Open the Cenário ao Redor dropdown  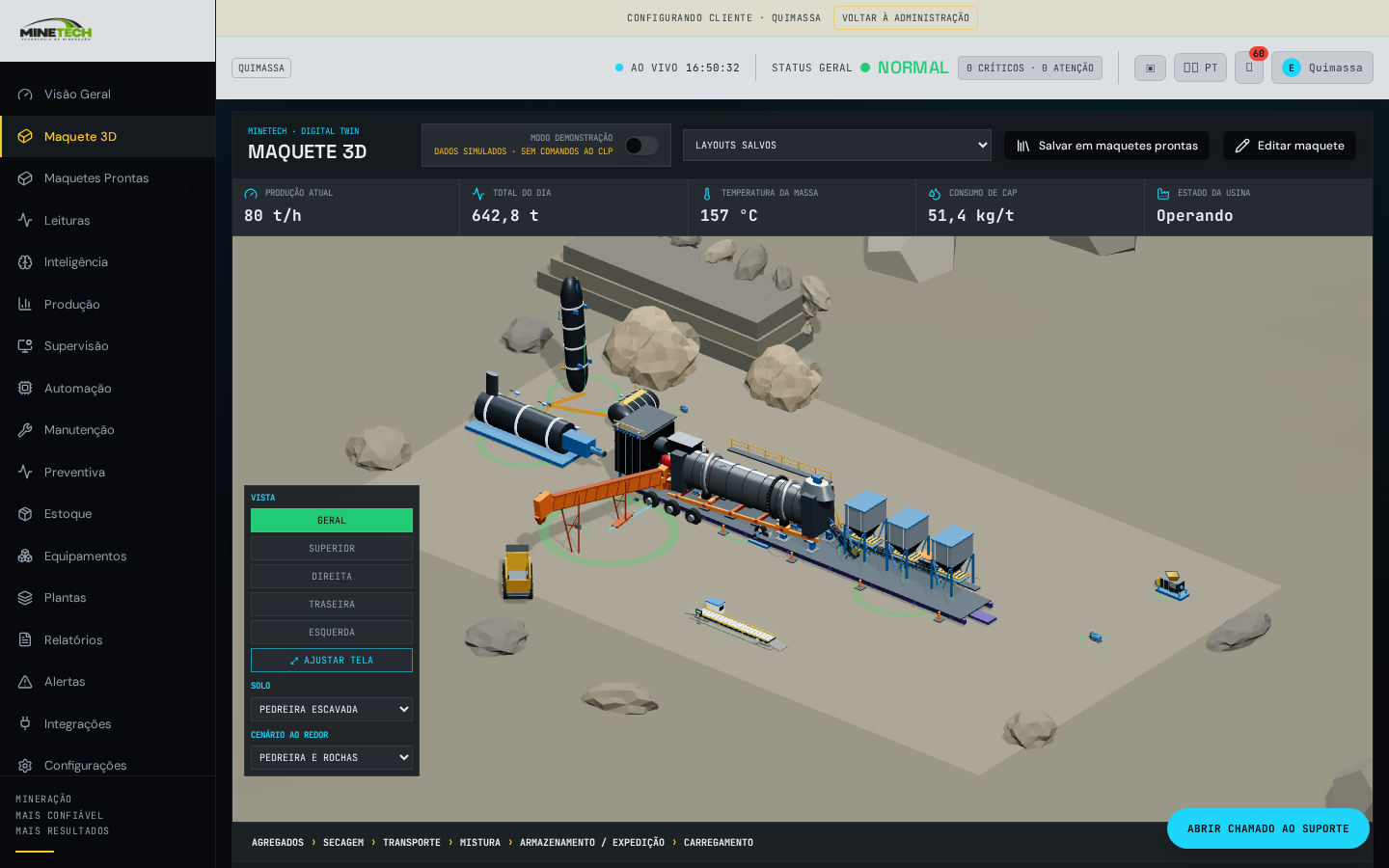coord(332,758)
